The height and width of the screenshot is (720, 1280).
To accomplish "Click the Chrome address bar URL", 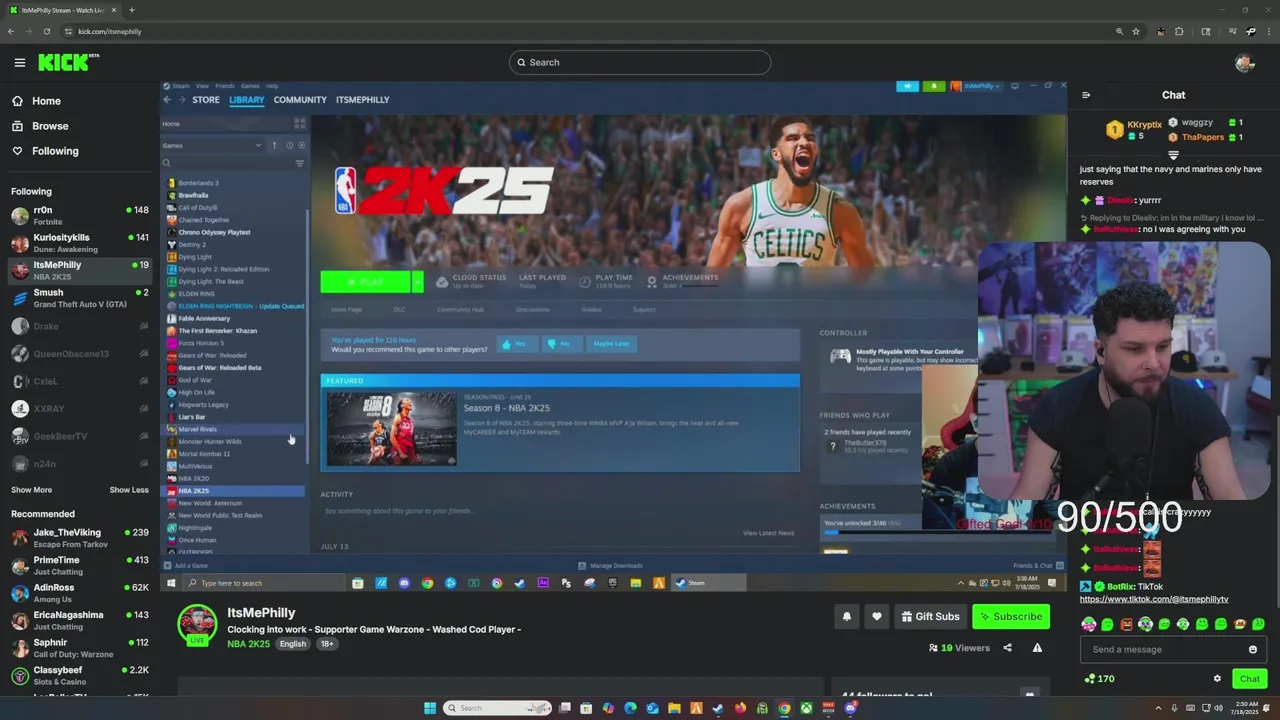I will (110, 31).
